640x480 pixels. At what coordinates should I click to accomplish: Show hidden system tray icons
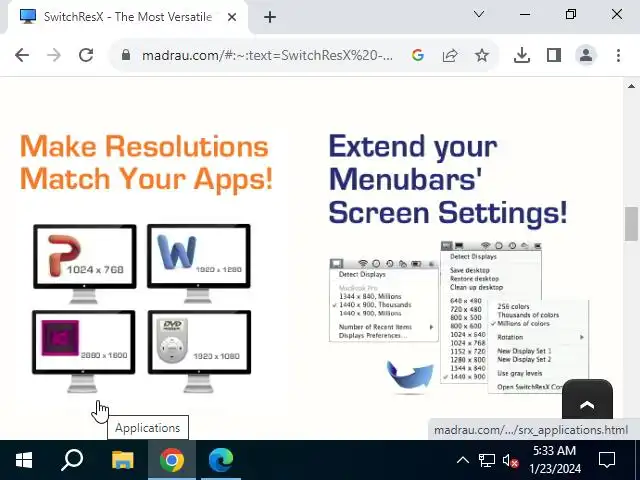click(462, 460)
